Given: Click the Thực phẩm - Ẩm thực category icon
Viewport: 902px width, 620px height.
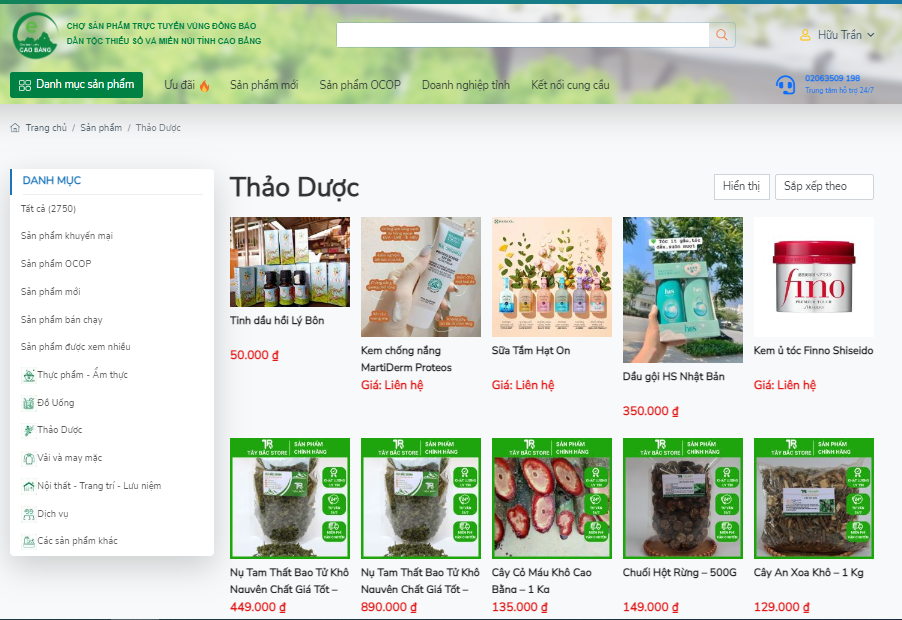Looking at the screenshot, I should 28,375.
